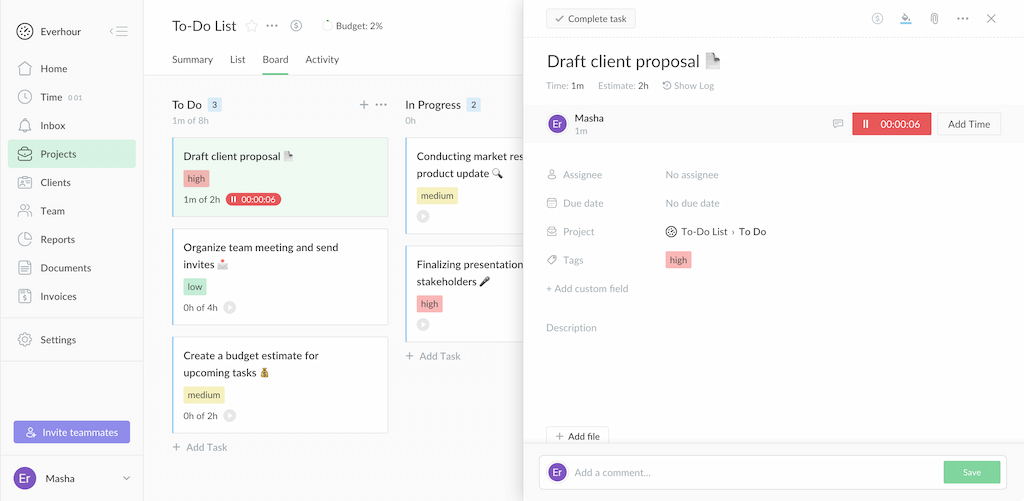This screenshot has width=1024, height=501.
Task: Click Show Log link
Action: tap(688, 86)
